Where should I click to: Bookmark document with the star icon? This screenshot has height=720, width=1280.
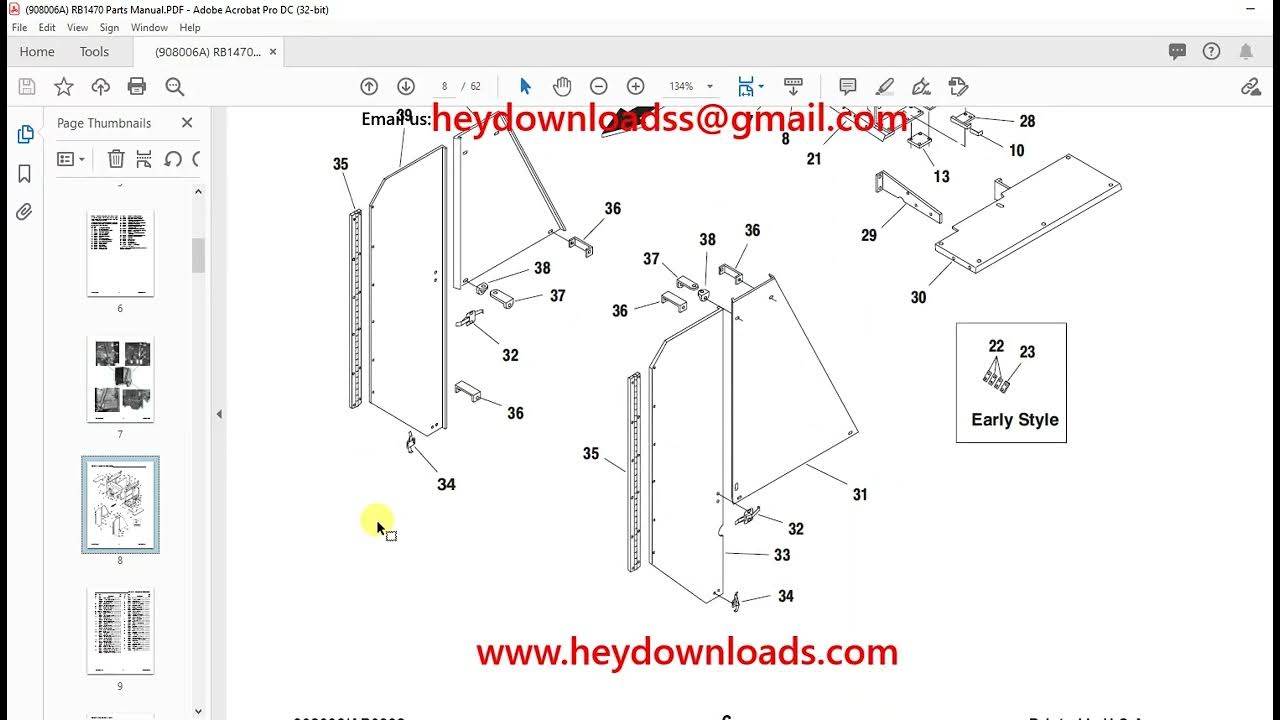(x=64, y=87)
